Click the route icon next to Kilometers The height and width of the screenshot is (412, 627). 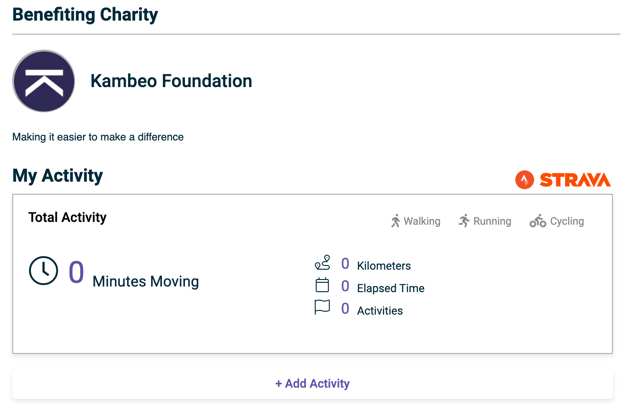pyautogui.click(x=322, y=263)
